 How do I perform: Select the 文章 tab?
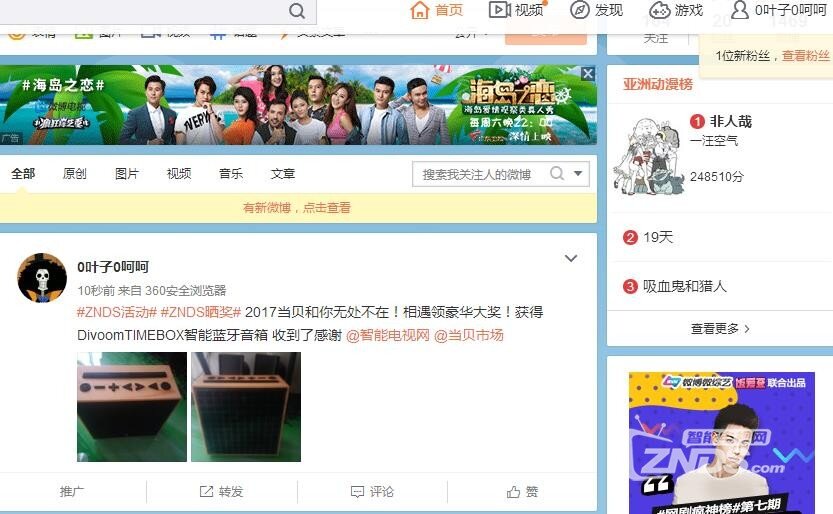(283, 174)
